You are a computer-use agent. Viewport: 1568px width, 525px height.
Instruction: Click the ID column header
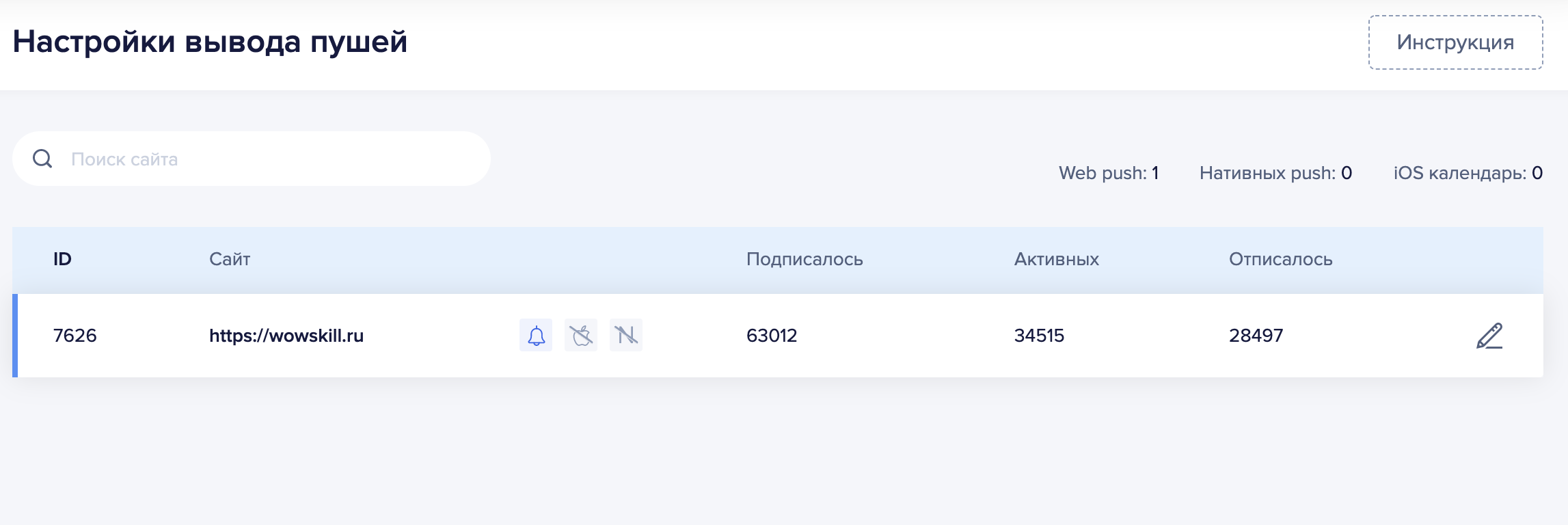[62, 259]
